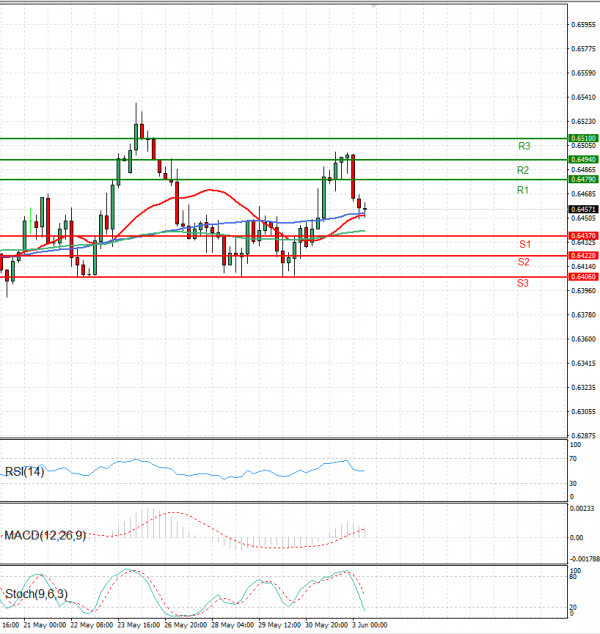Click the 0.65775 price axis value

583,49
